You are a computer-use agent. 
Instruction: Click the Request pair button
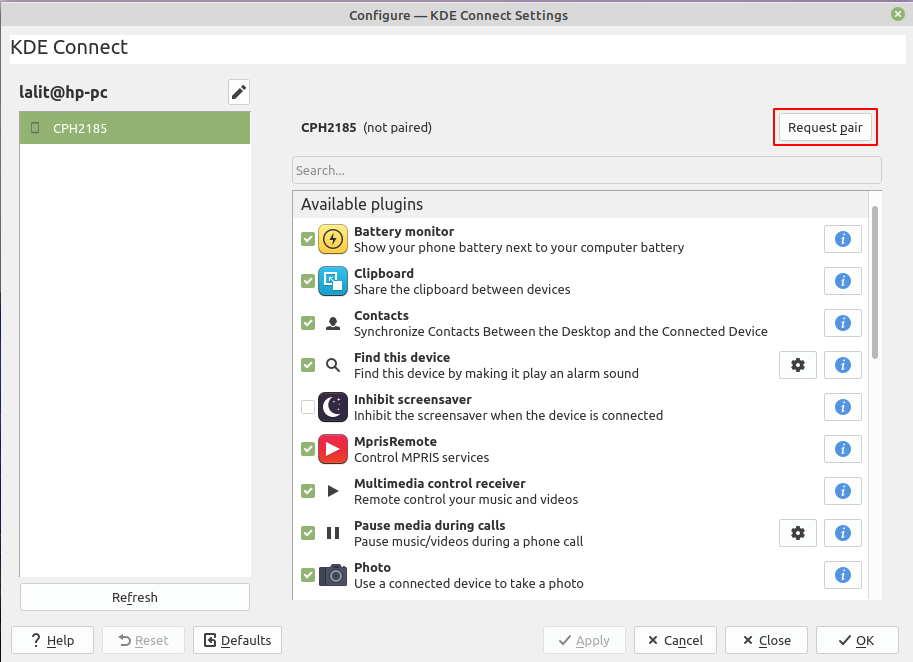(x=825, y=127)
